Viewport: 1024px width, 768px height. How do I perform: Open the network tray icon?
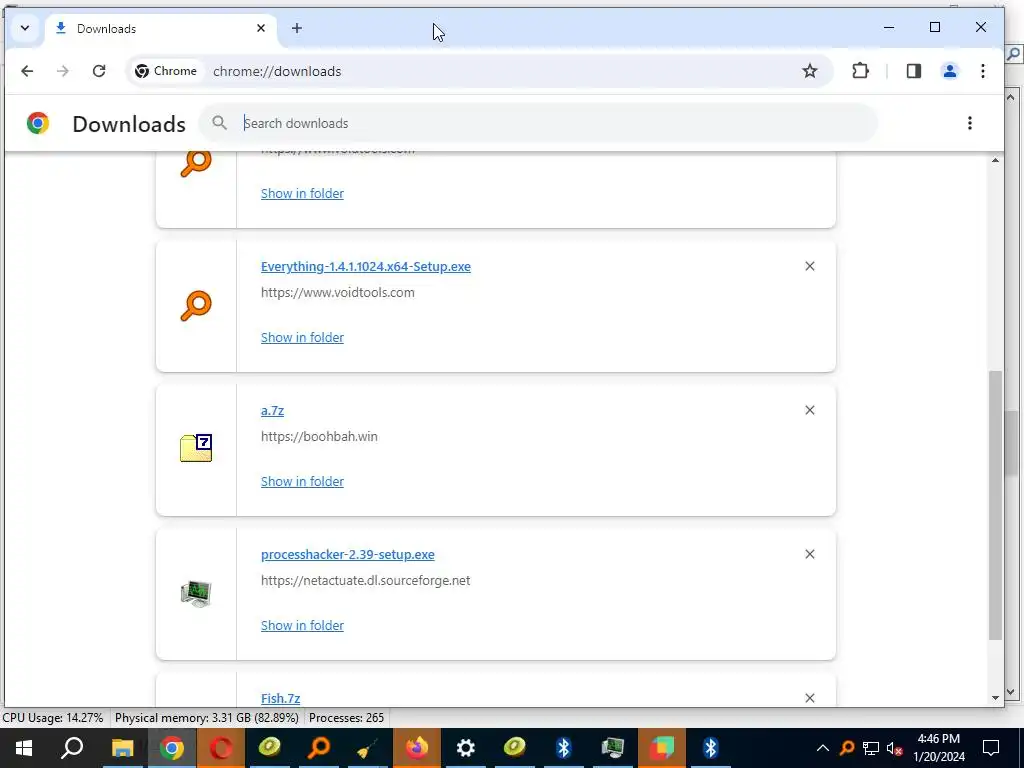pyautogui.click(x=871, y=748)
